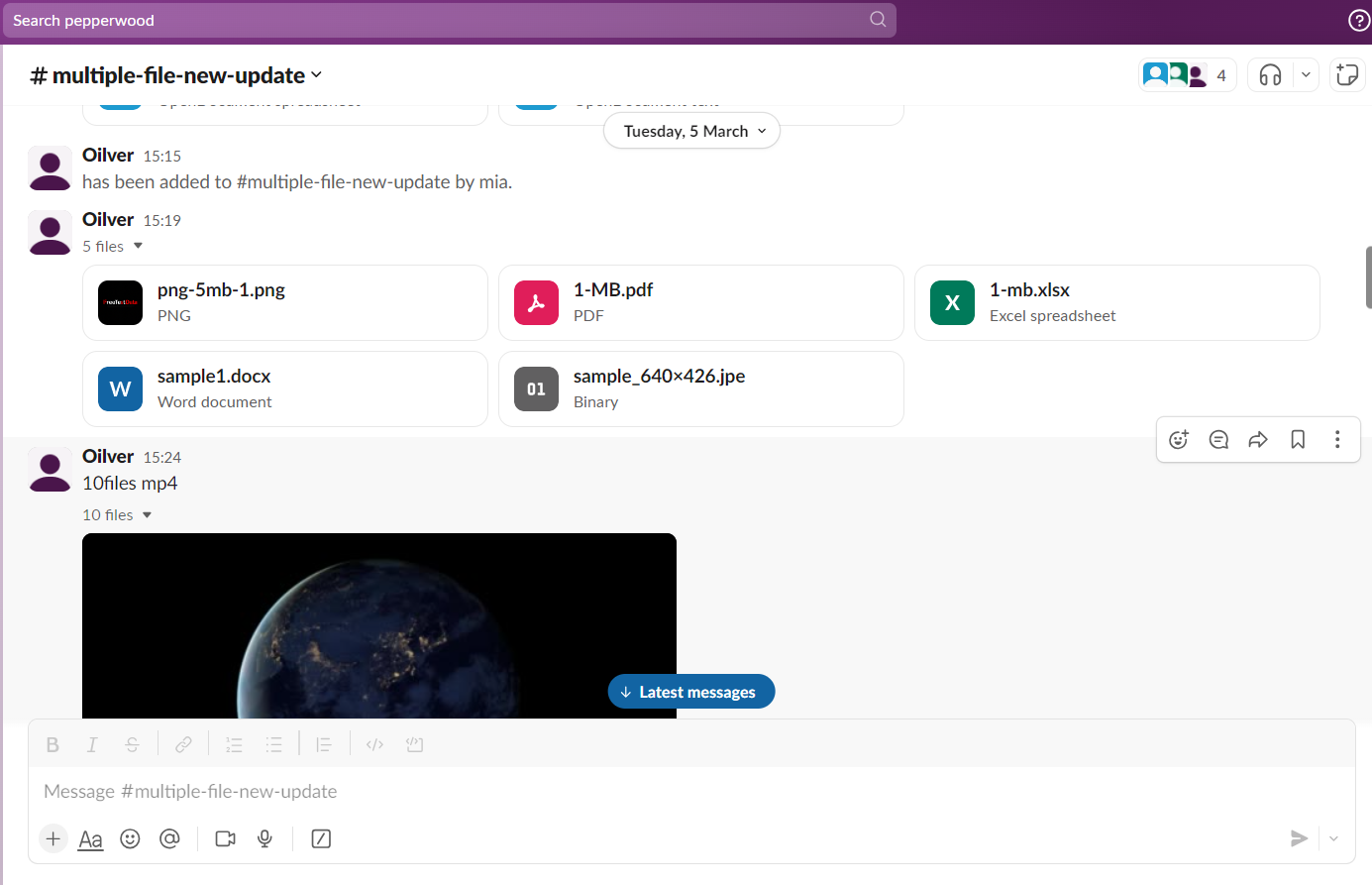This screenshot has width=1372, height=885.
Task: Click the add reaction emoji icon
Action: 1178,440
